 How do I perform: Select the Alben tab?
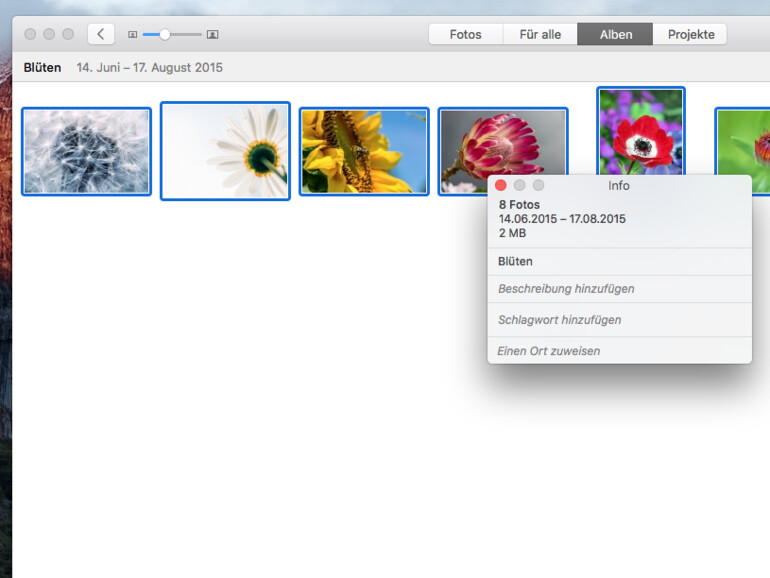coord(615,34)
